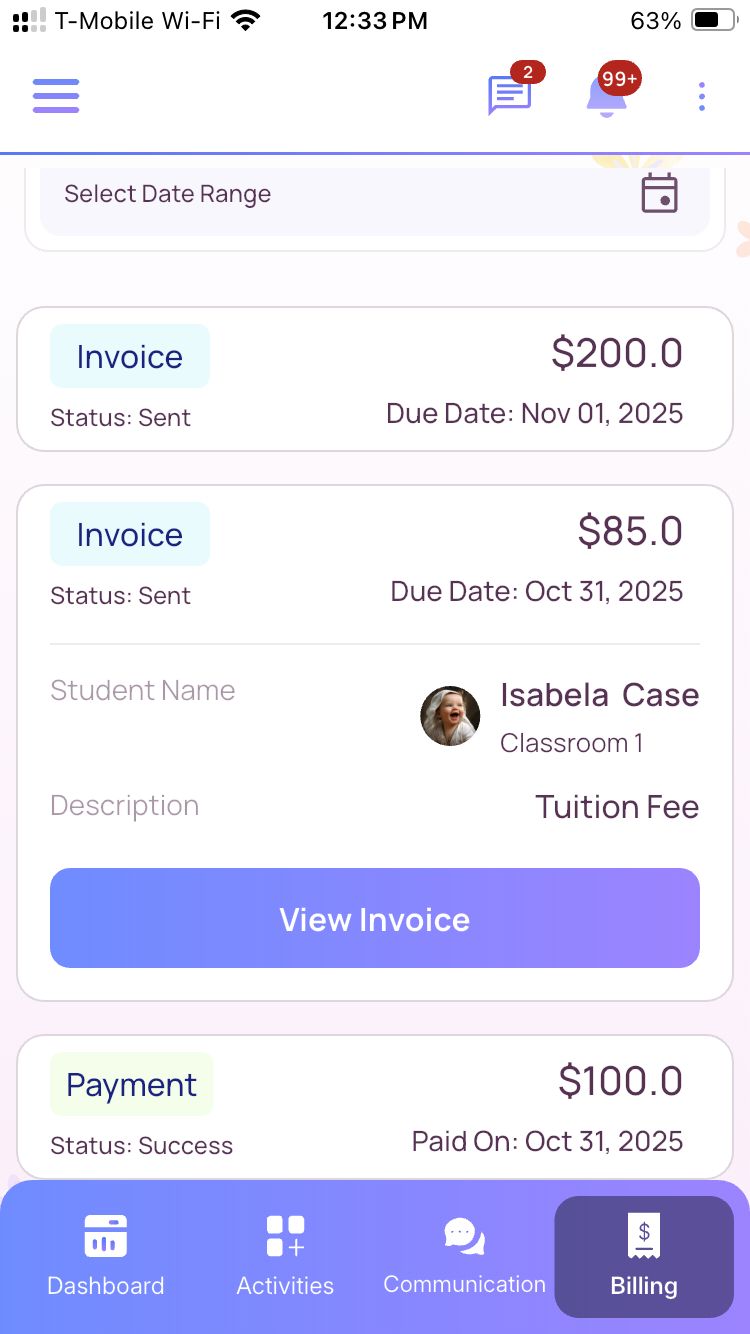750x1334 pixels.
Task: Expand the $200.0 invoice card
Action: [x=375, y=380]
